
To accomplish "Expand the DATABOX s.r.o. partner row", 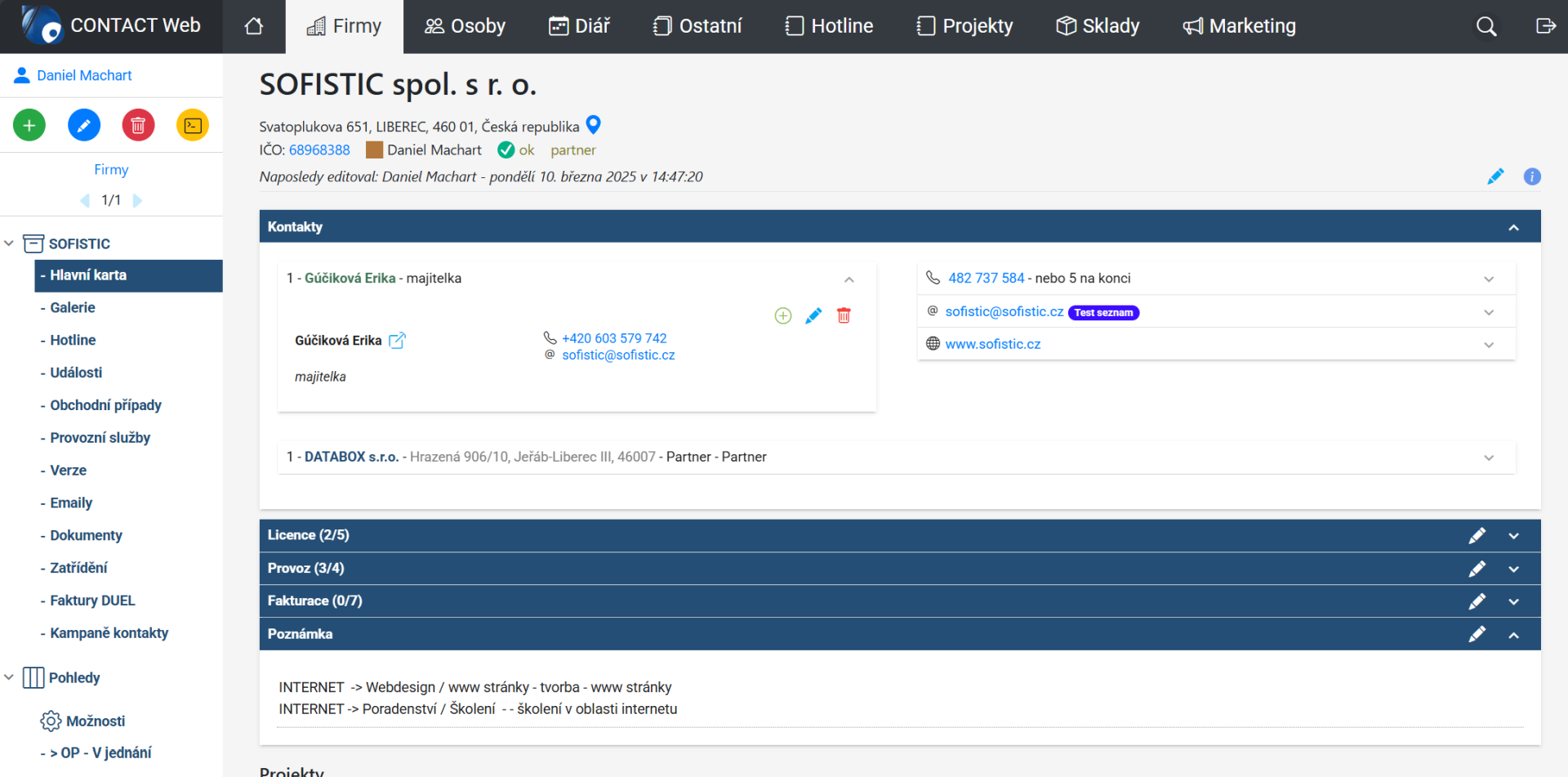I will (1489, 458).
